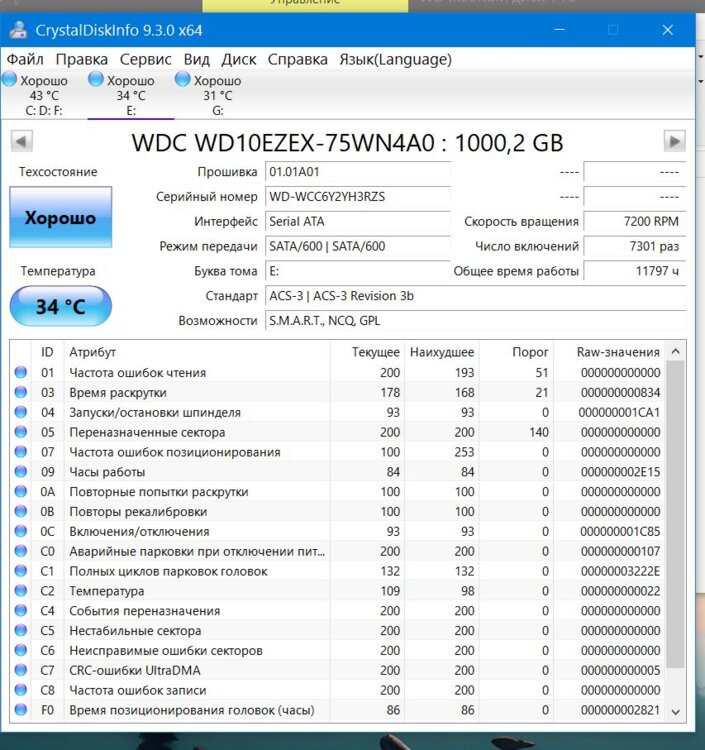The height and width of the screenshot is (750, 705).
Task: Switch to the E: disk tab
Action: (130, 96)
